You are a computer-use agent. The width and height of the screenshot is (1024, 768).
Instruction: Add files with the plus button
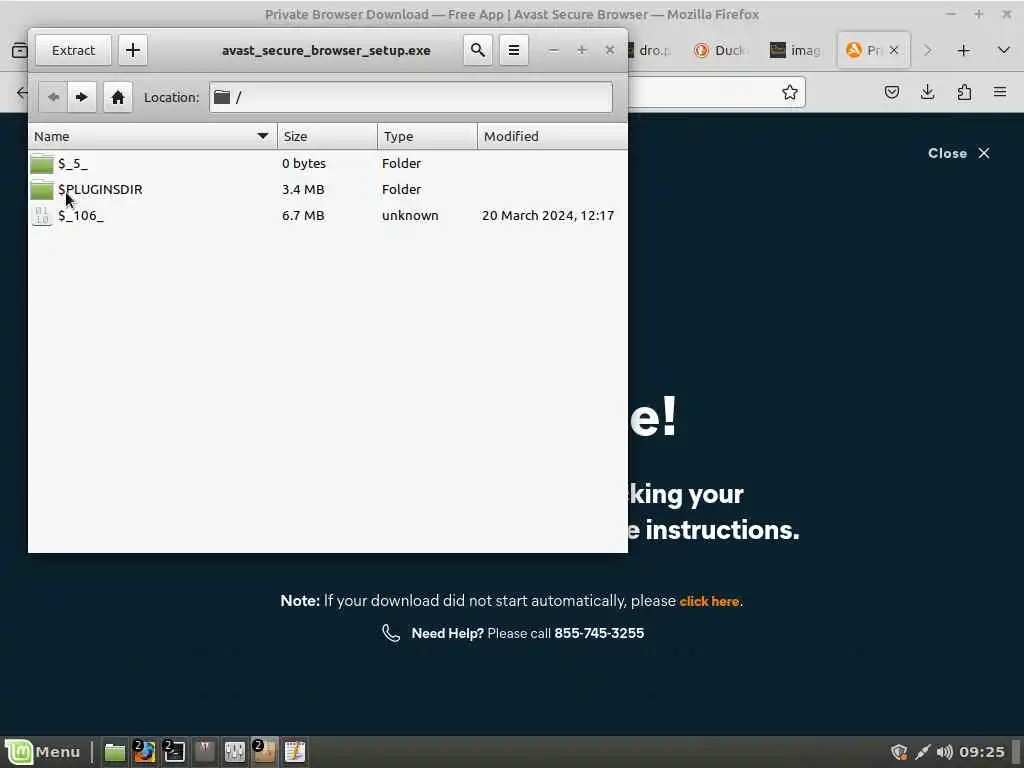133,50
